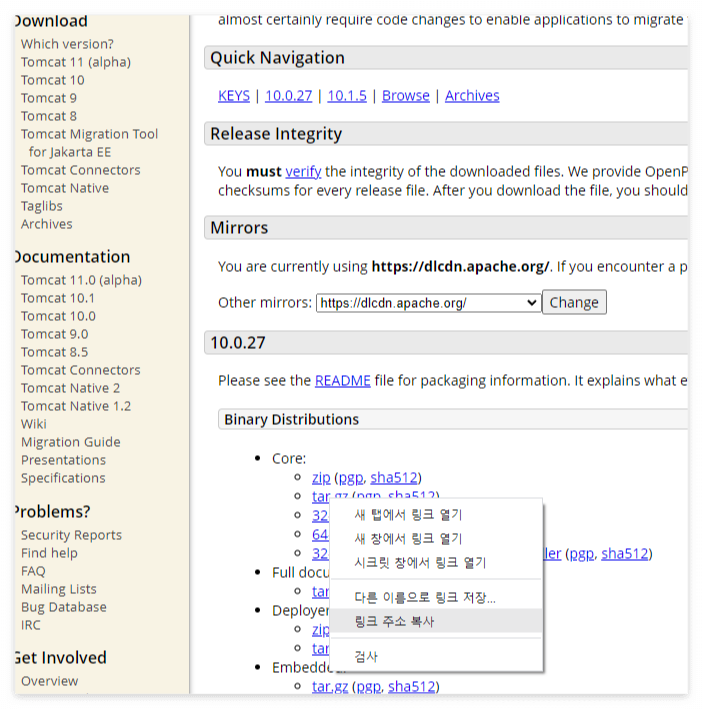
Task: Open Tomcat 8 download sidebar link
Action: coord(49,116)
